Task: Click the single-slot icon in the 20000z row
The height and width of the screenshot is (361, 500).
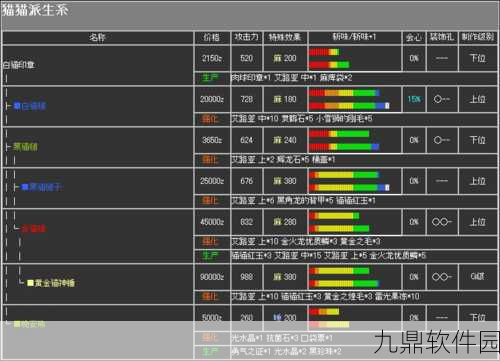Action: (442, 99)
